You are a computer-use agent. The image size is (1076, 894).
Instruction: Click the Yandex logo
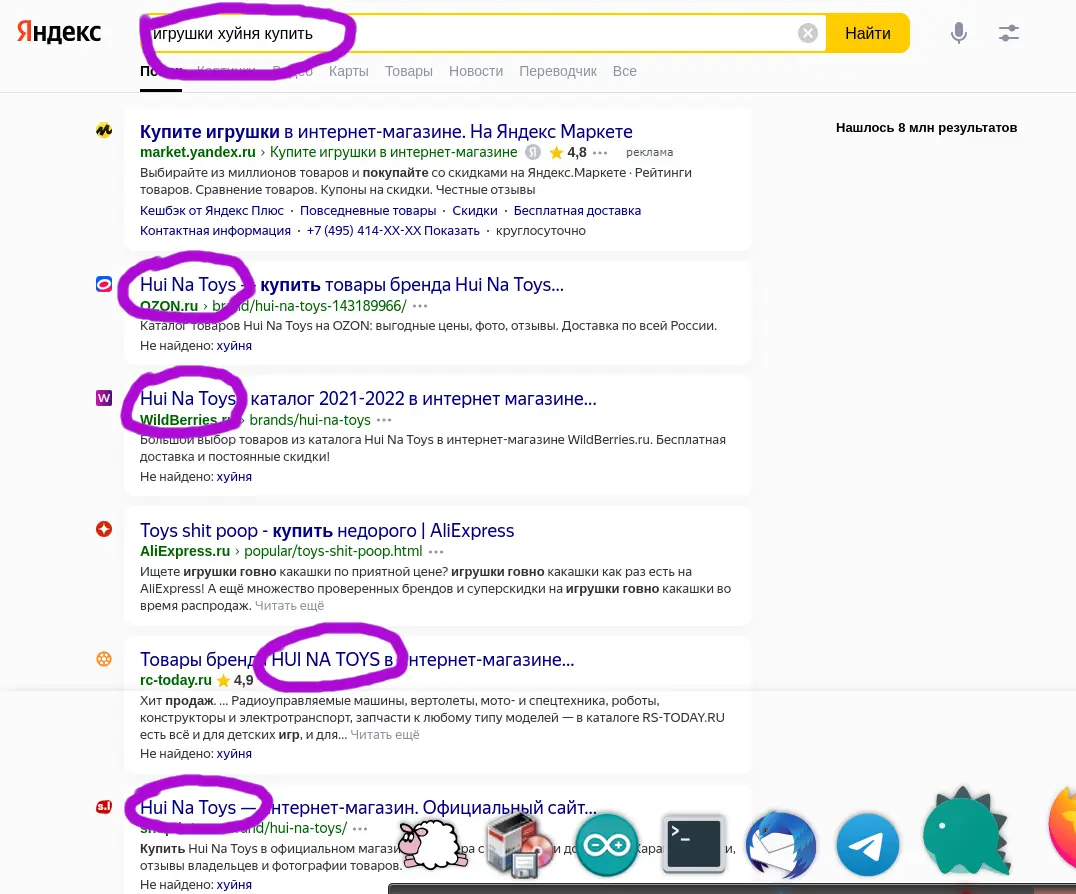(x=59, y=32)
